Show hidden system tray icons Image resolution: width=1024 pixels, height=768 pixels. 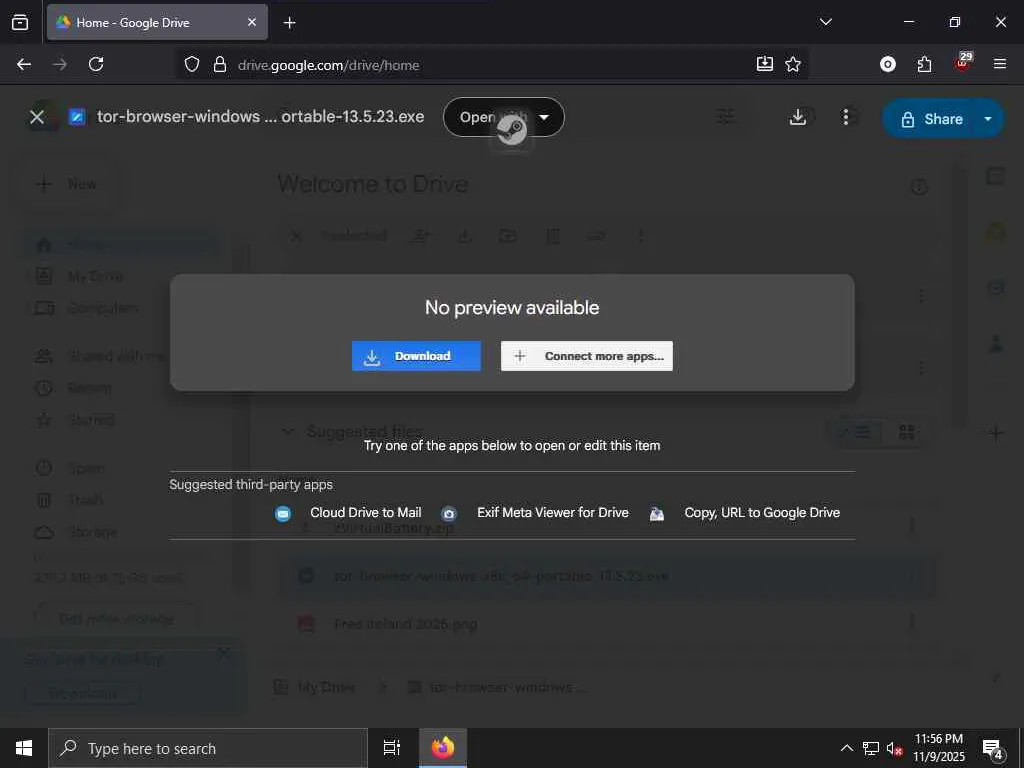coord(846,748)
